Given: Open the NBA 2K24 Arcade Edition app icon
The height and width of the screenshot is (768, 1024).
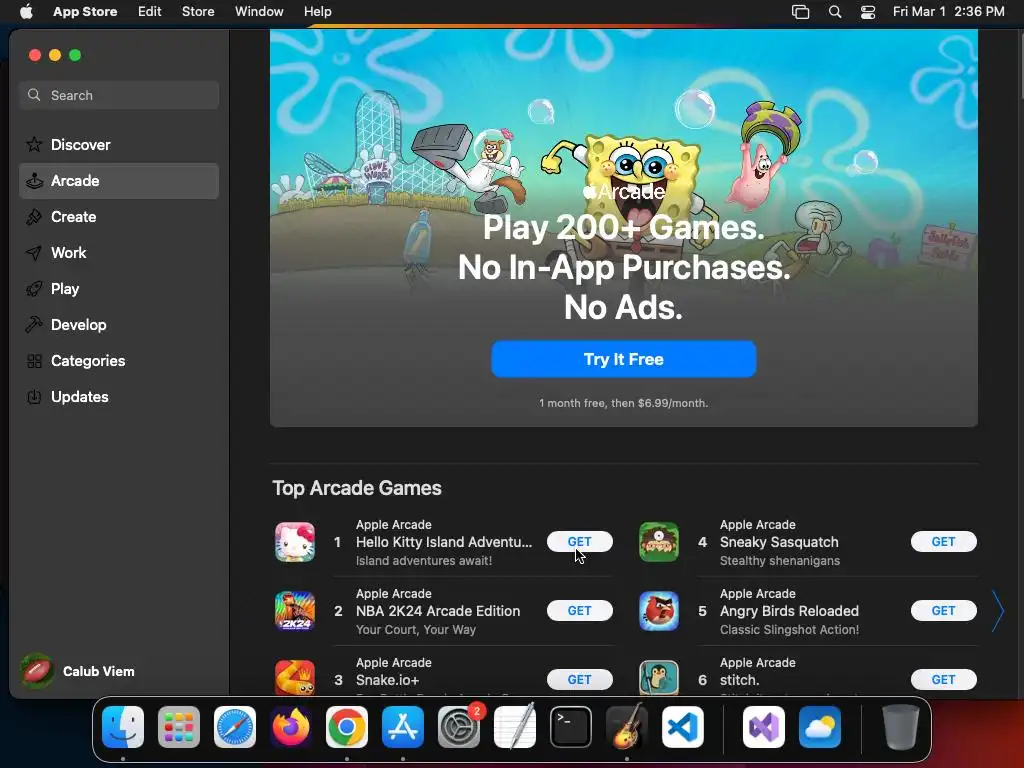Looking at the screenshot, I should point(295,611).
